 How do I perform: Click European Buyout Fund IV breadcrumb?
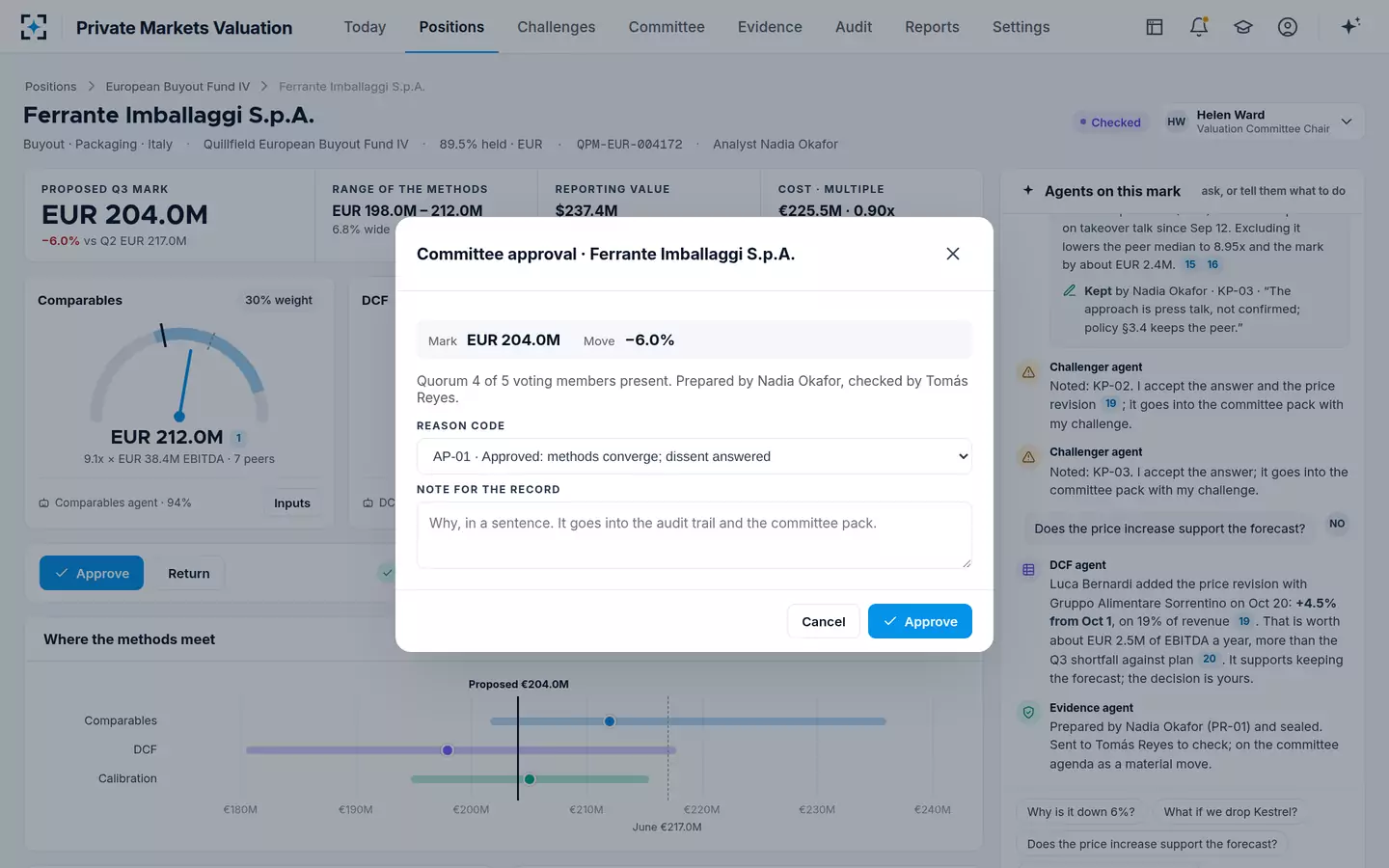177,87
